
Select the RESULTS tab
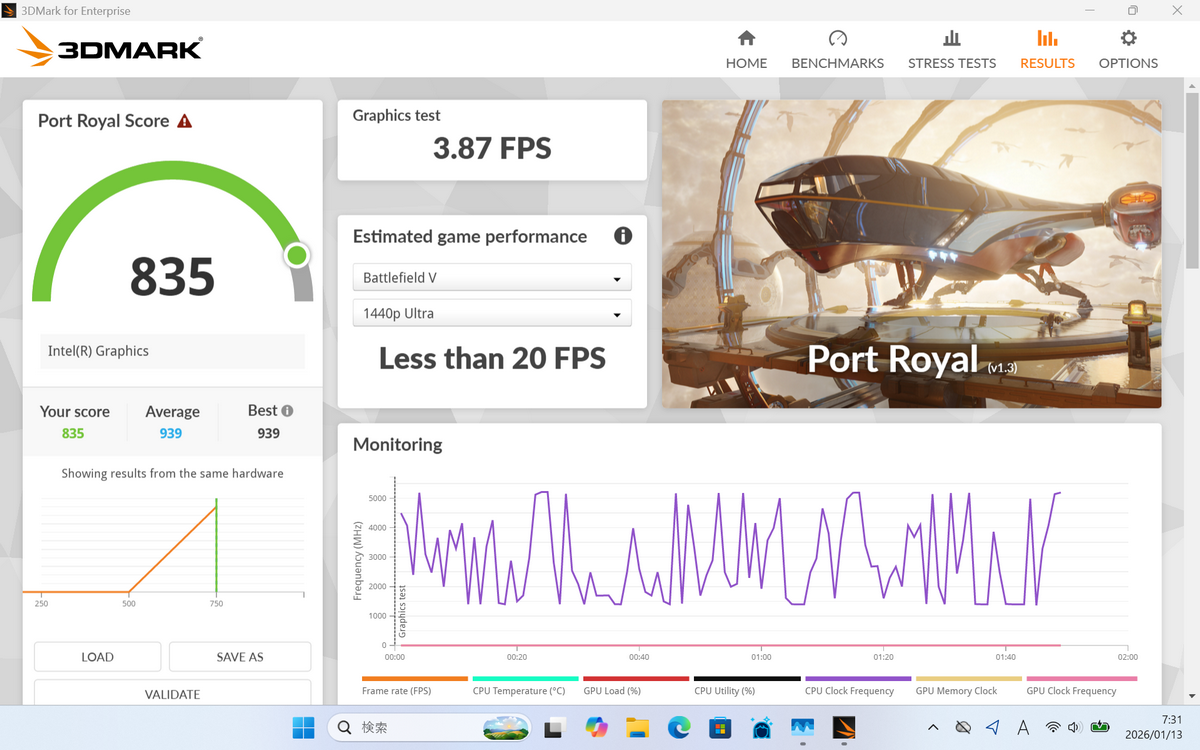(x=1047, y=50)
